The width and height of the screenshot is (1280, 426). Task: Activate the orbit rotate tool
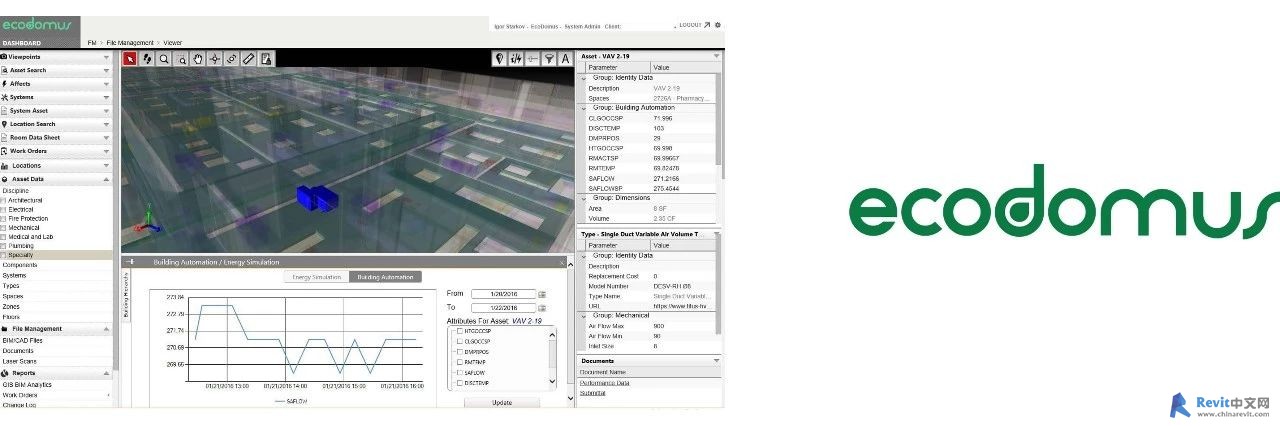tap(231, 59)
